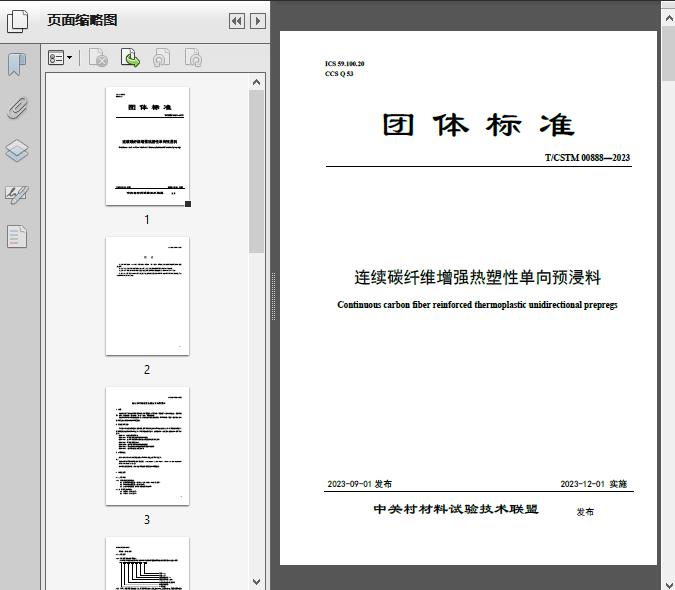Open the Bookmarks panel
This screenshot has height=590, width=675.
pyautogui.click(x=17, y=65)
